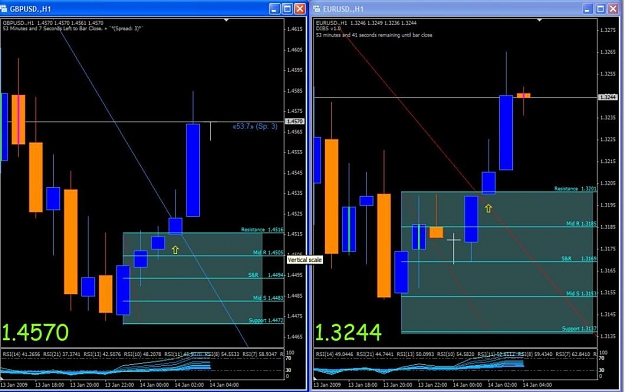This screenshot has height=392, width=625.
Task: Click the Mid S 1.3153 label
Action: [582, 294]
